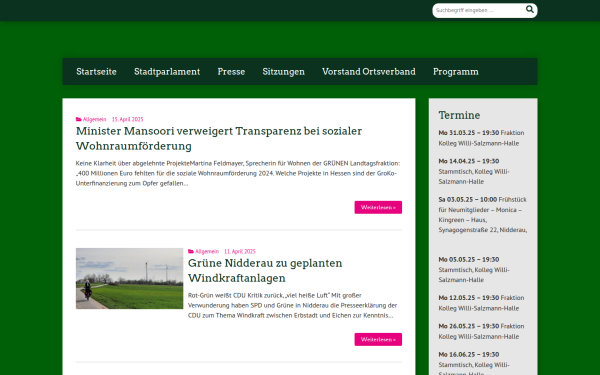The image size is (600, 375).
Task: Click the search magnifier icon
Action: click(x=530, y=10)
